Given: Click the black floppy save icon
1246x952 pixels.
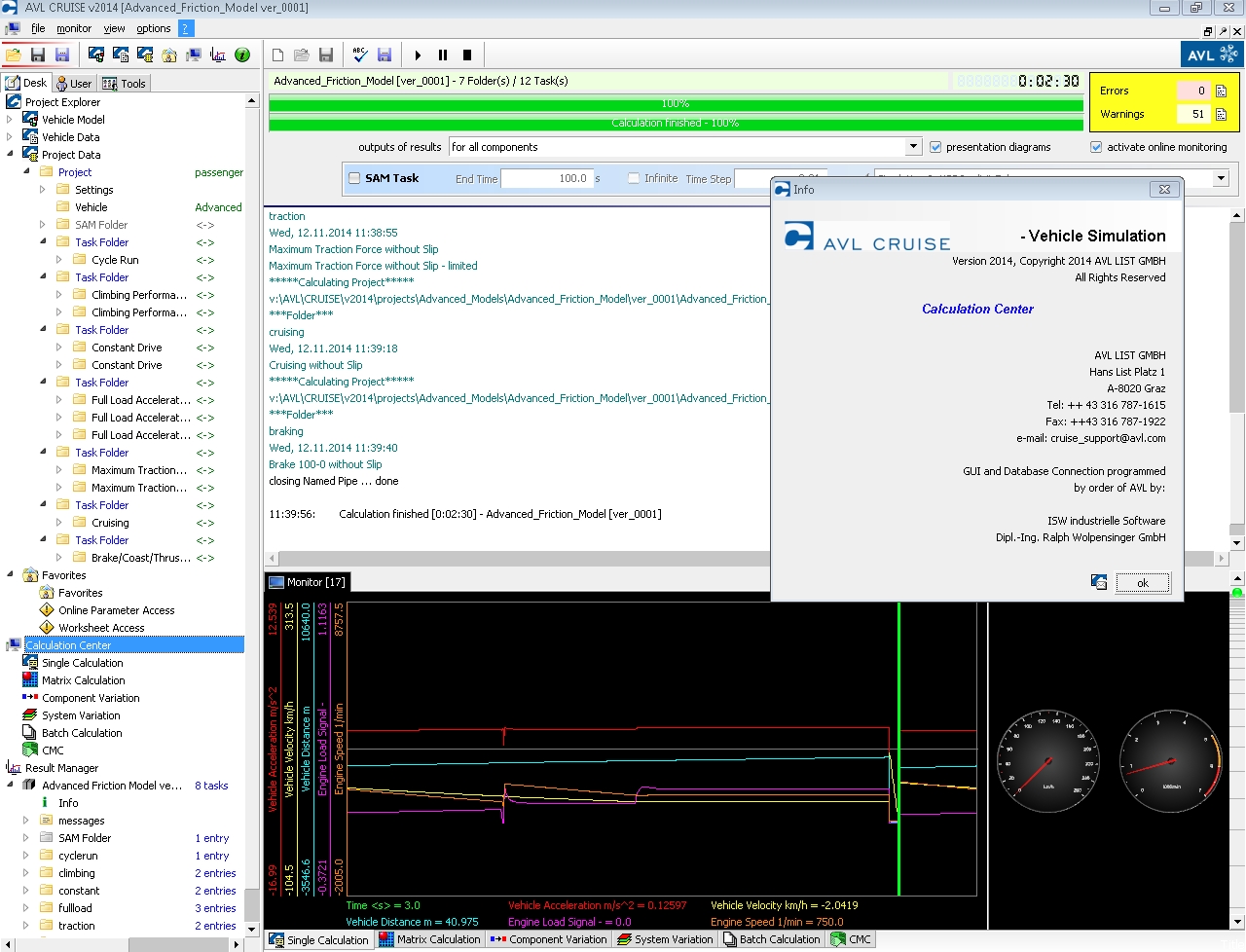Looking at the screenshot, I should point(38,55).
